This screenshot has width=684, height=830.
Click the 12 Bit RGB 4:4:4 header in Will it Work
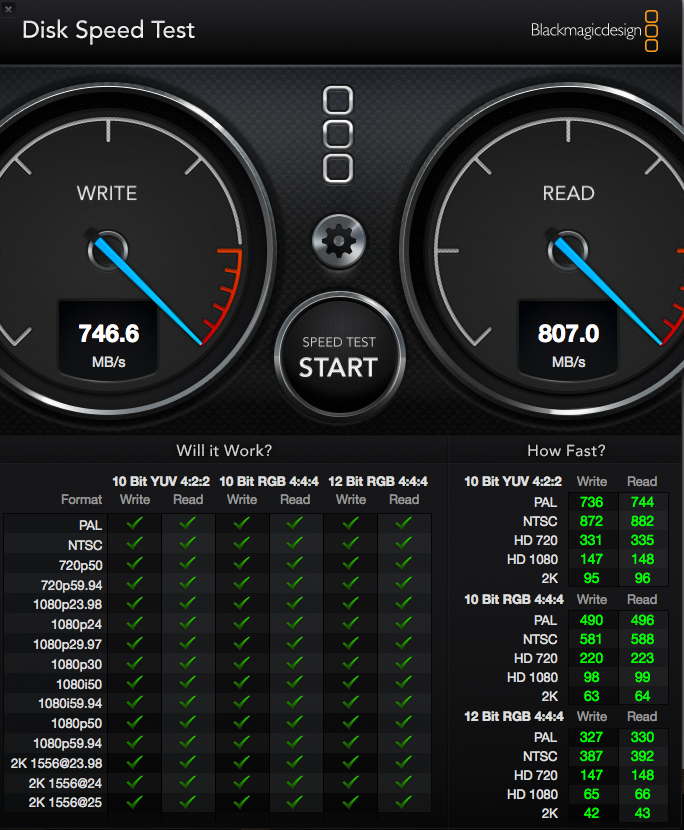click(378, 481)
